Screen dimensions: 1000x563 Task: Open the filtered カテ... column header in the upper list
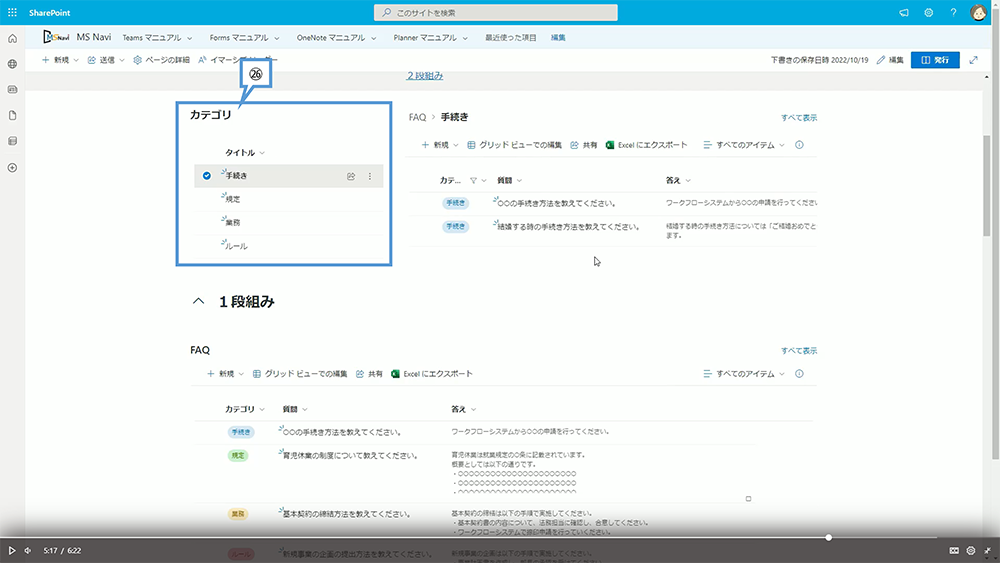[462, 180]
